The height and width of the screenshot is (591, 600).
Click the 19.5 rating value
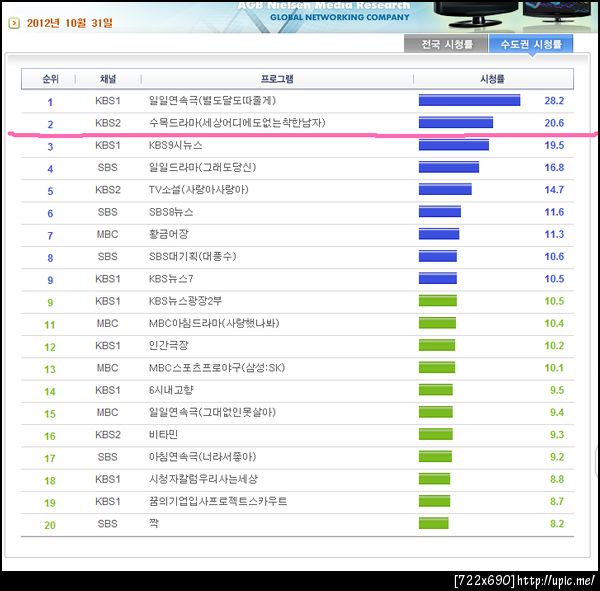click(554, 145)
